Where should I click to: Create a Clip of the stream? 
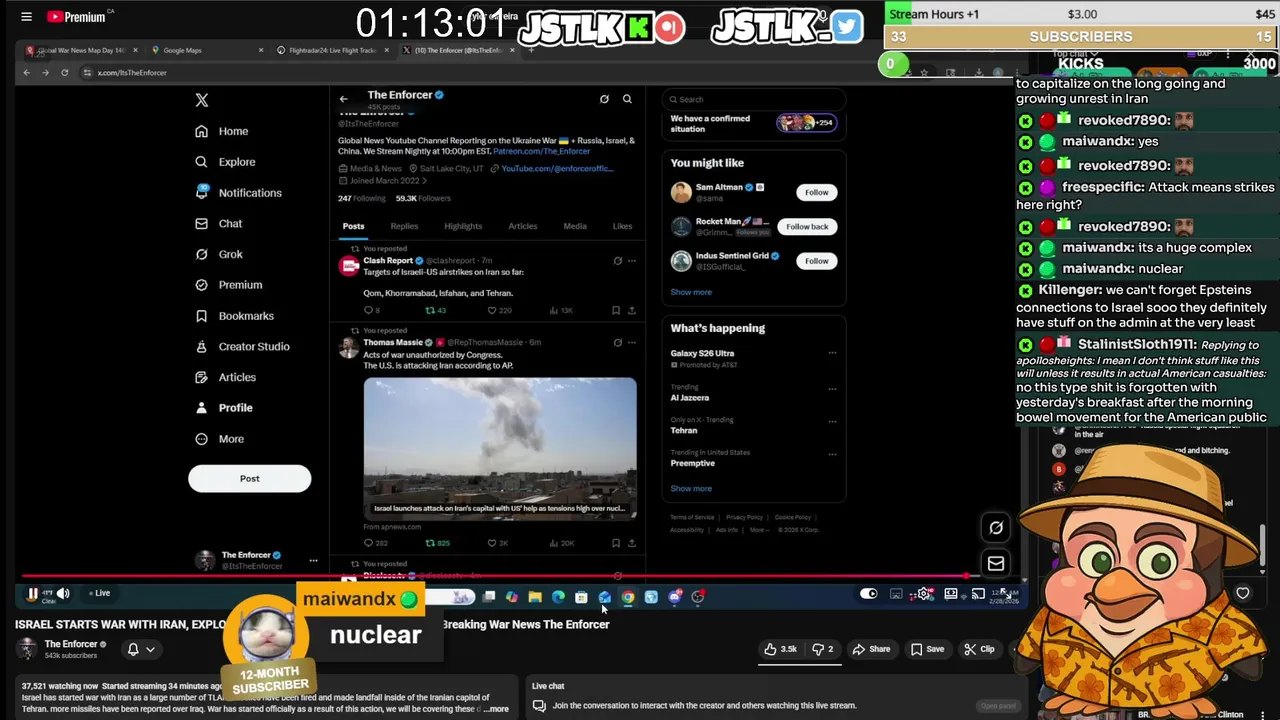[x=979, y=649]
